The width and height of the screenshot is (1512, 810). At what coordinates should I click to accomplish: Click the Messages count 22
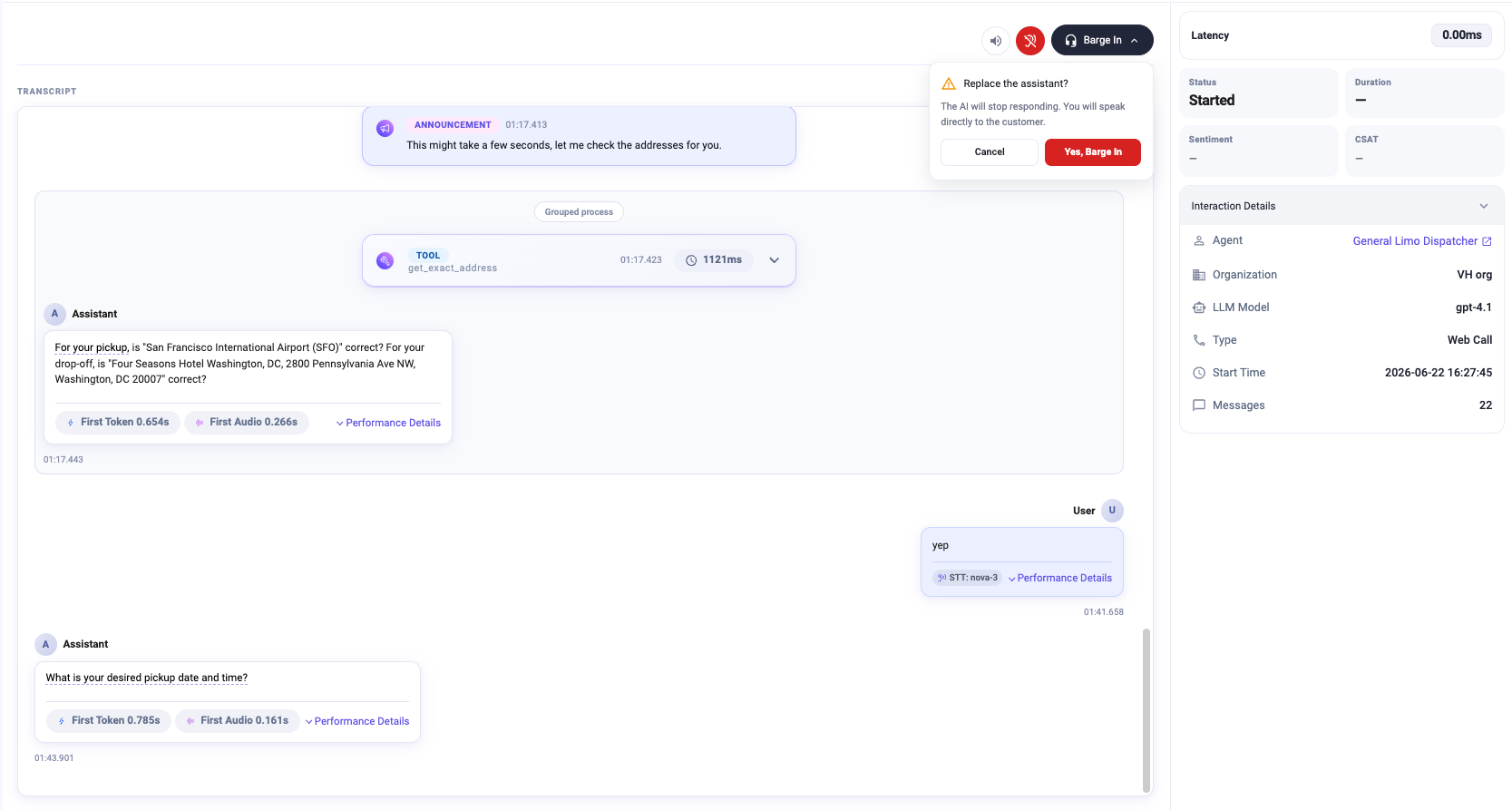click(x=1486, y=405)
